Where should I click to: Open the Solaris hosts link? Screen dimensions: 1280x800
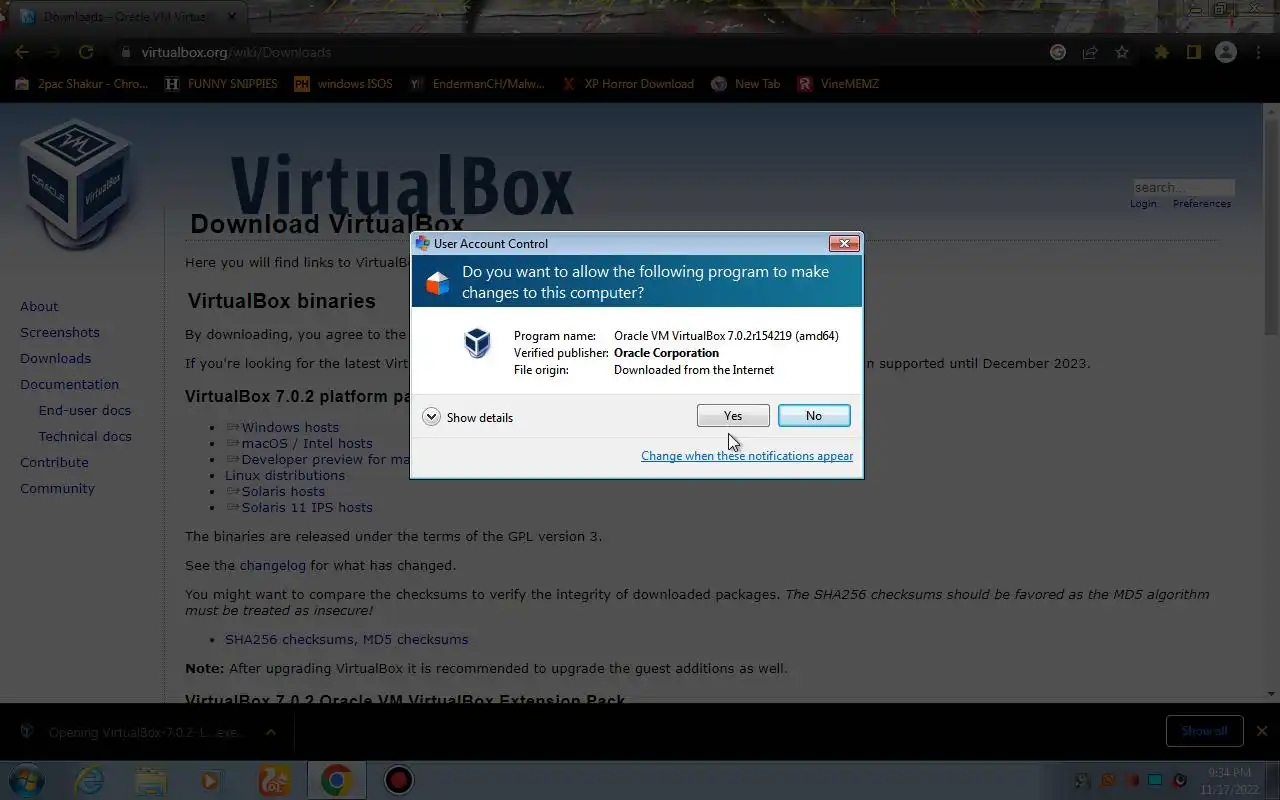283,491
